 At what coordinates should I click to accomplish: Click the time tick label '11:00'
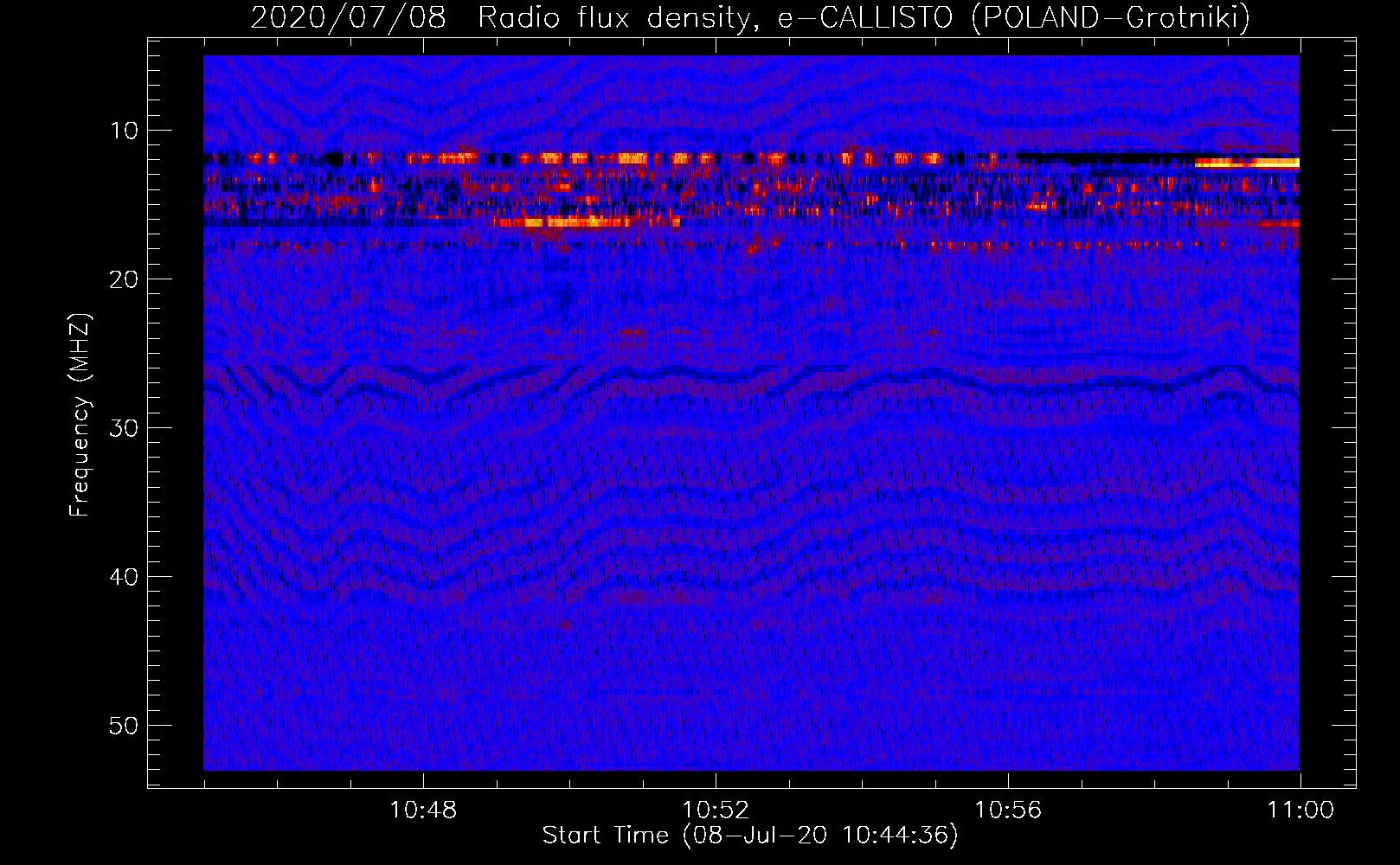(1300, 811)
